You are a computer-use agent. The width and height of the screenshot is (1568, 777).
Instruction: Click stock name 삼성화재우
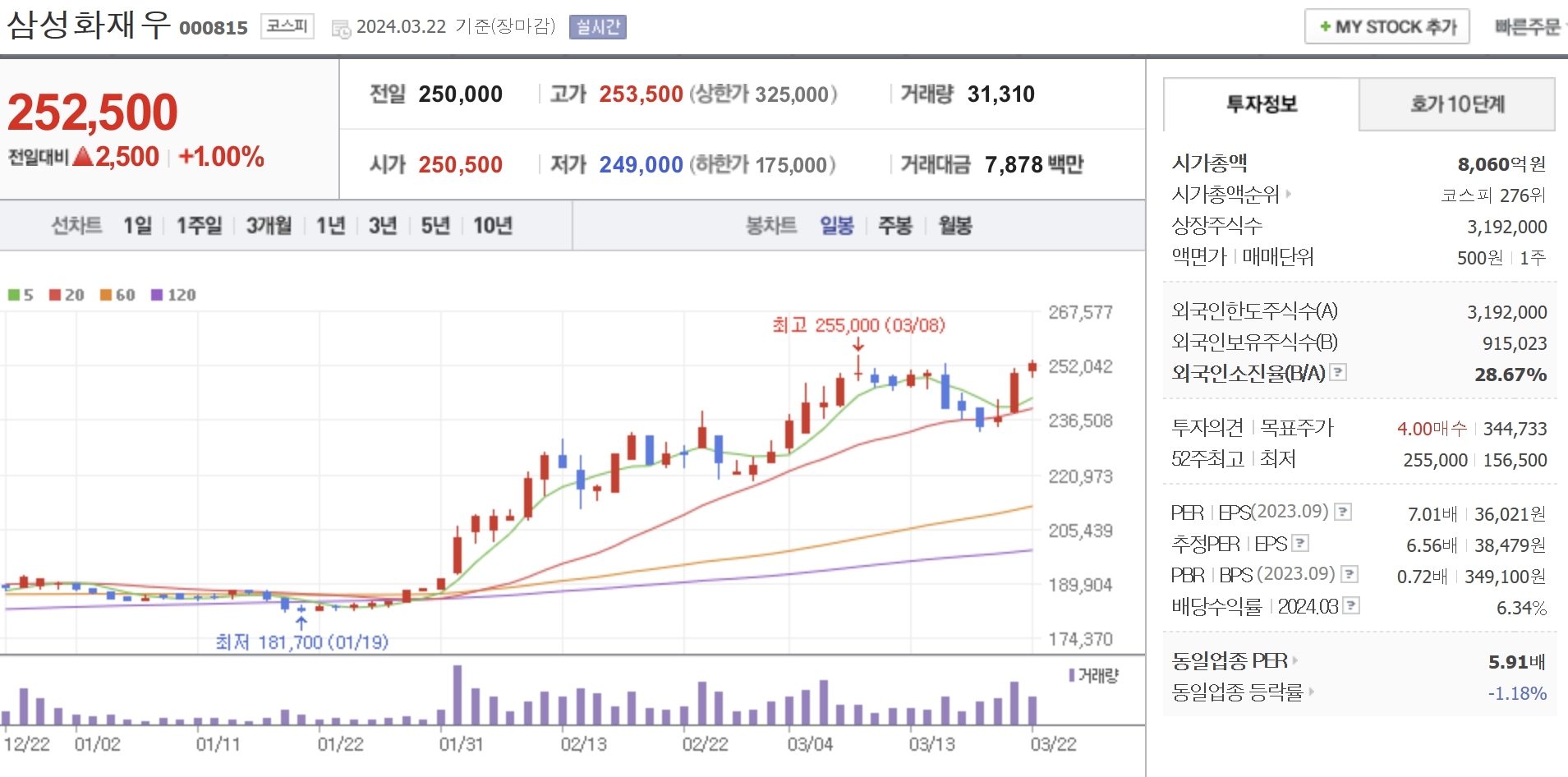point(89,25)
